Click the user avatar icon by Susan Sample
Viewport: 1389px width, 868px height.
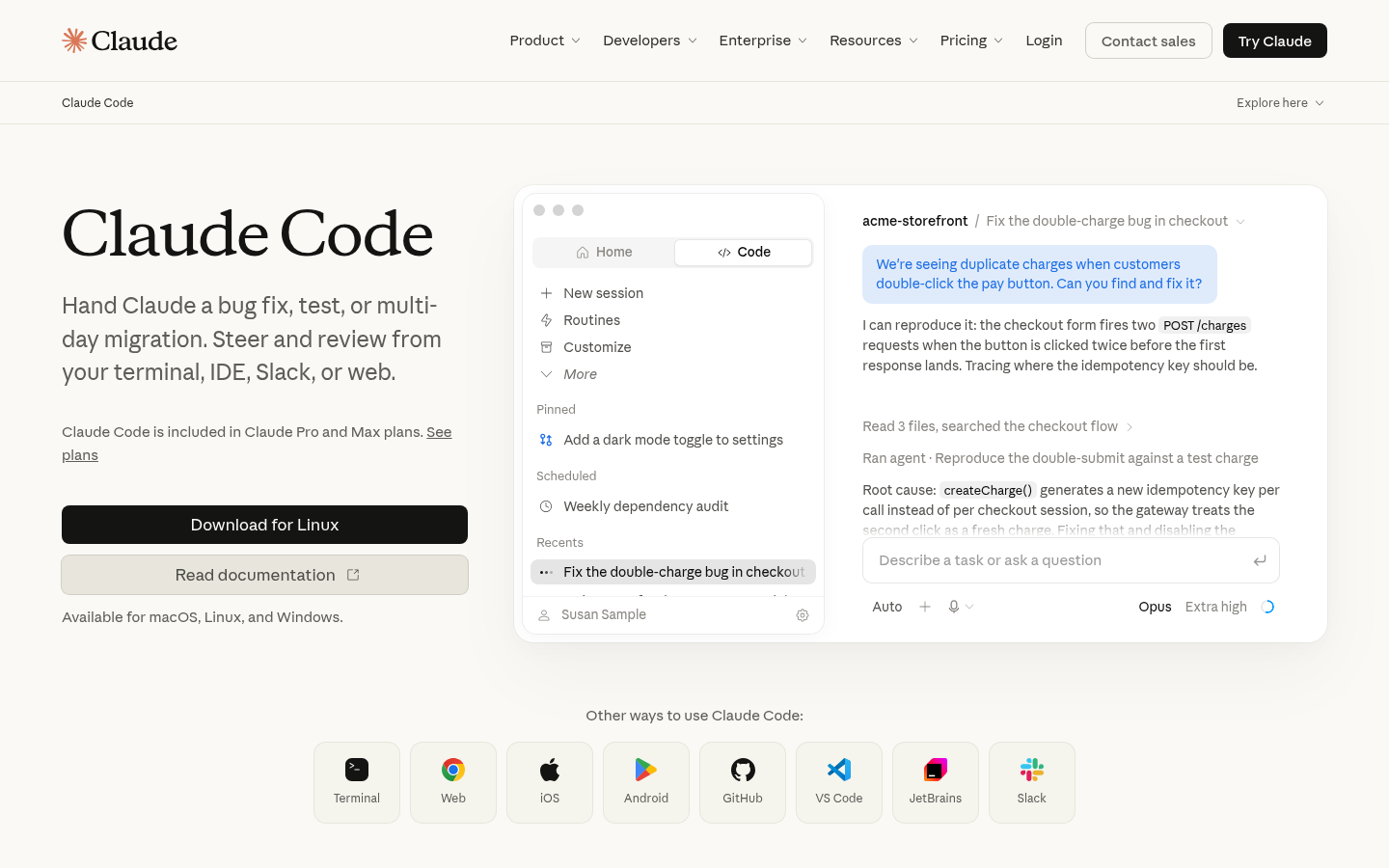(544, 615)
